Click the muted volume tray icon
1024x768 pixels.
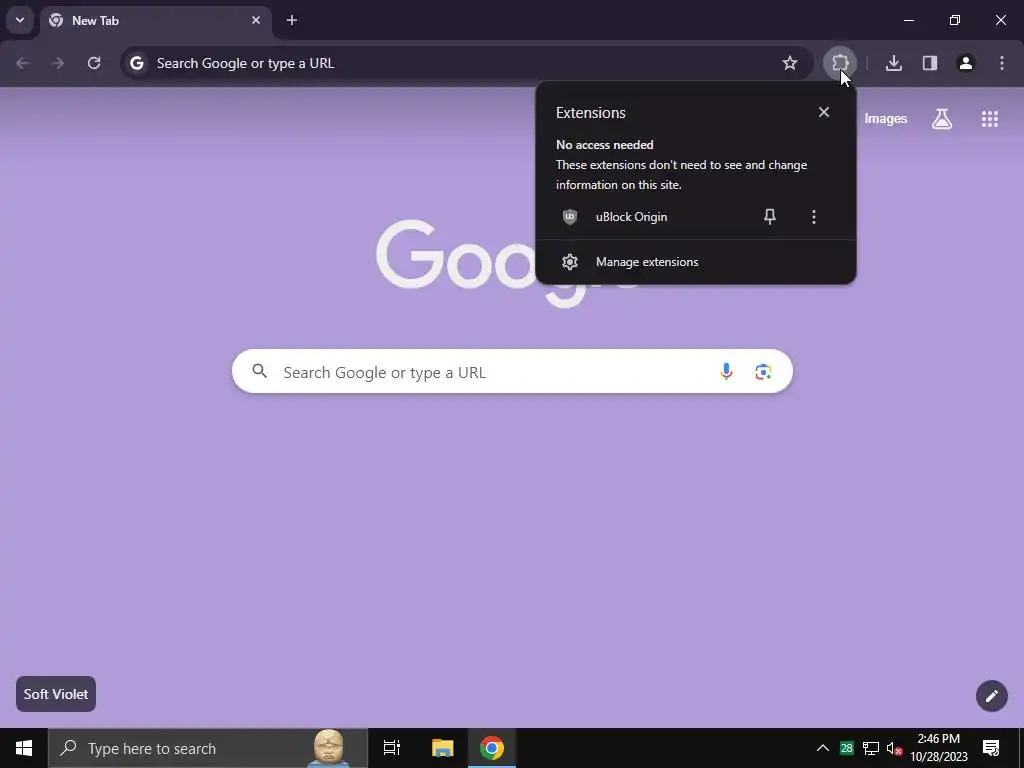895,748
